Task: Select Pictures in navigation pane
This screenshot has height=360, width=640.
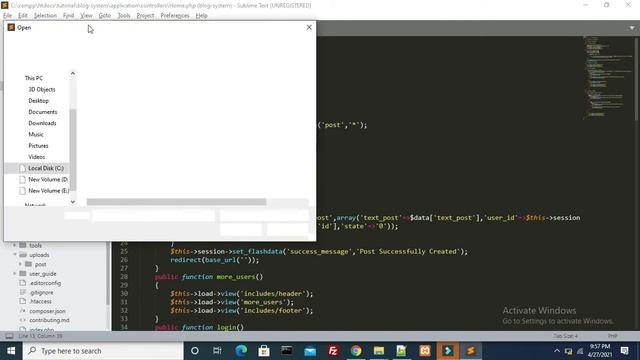Action: click(38, 146)
